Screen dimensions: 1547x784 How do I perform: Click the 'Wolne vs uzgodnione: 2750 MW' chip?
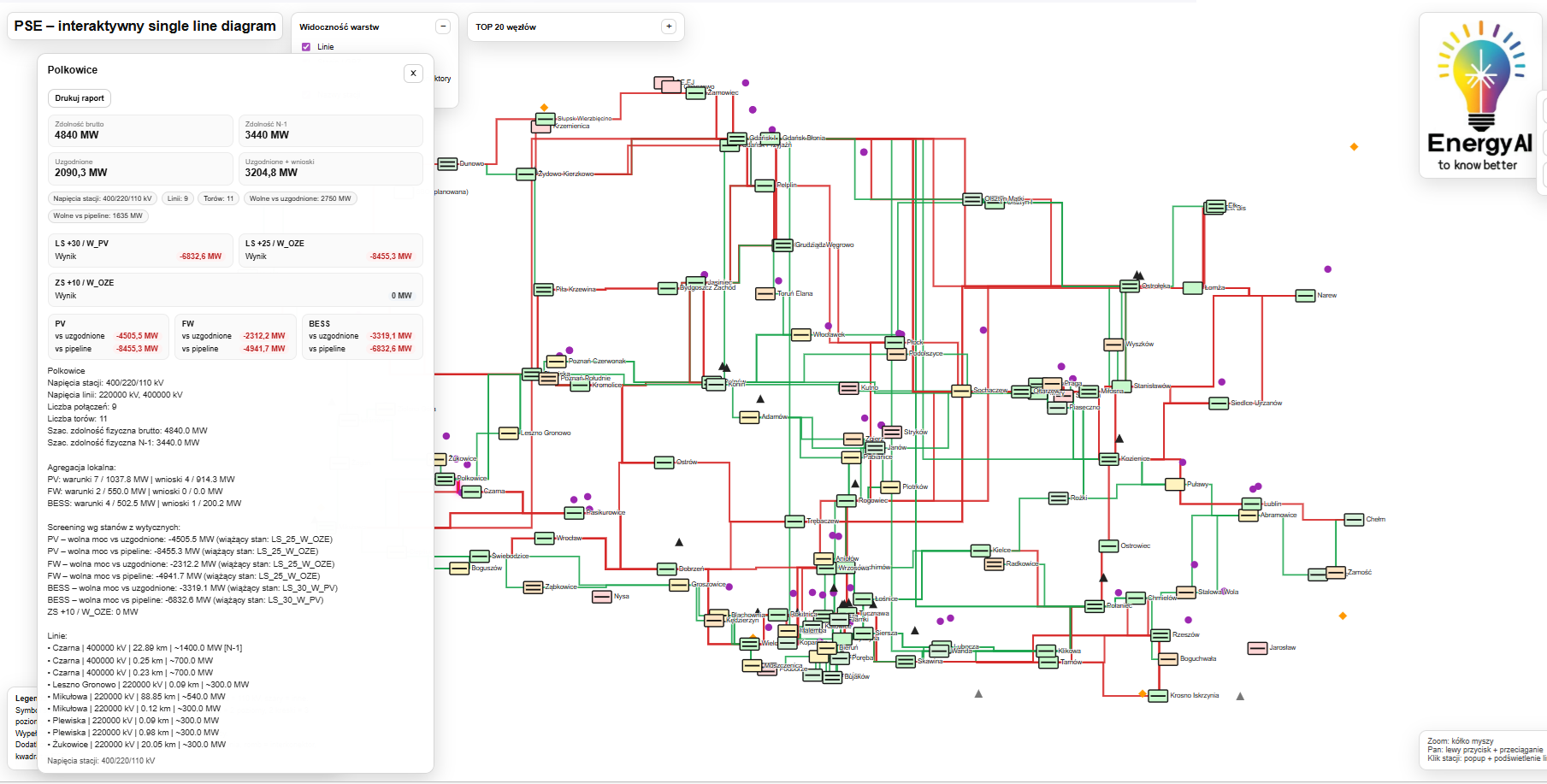click(300, 198)
